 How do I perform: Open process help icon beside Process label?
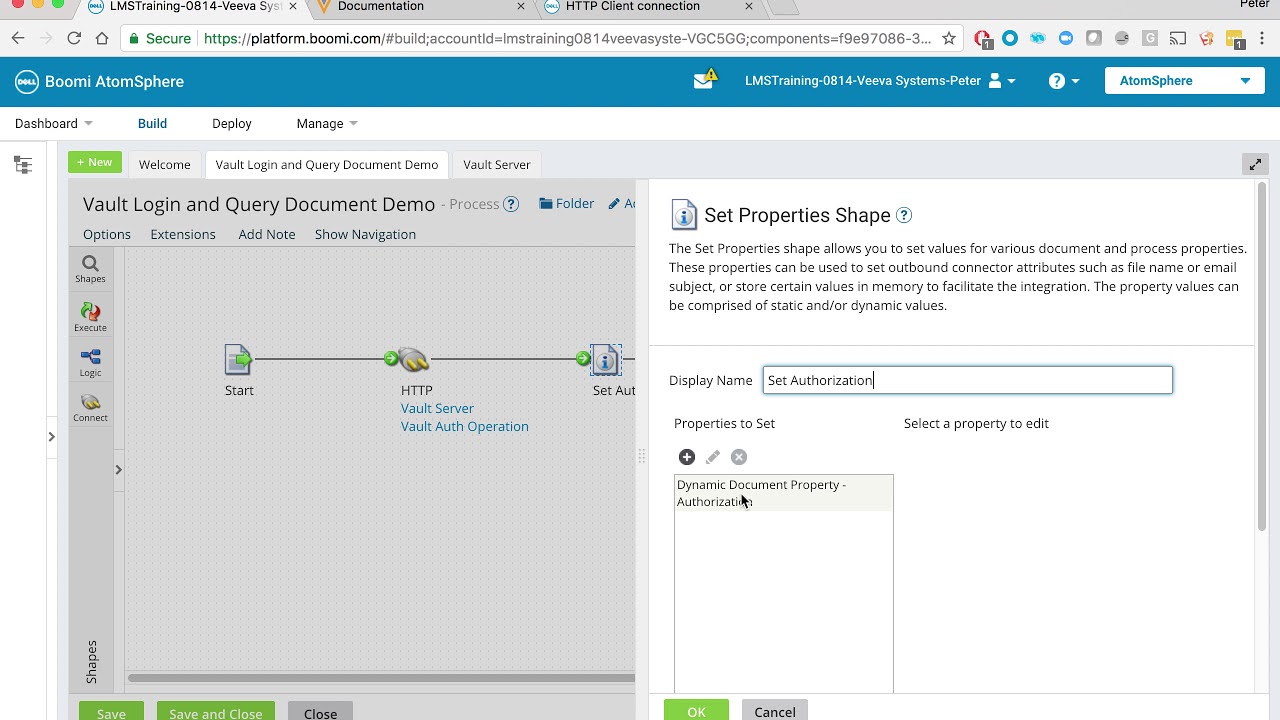tap(511, 204)
